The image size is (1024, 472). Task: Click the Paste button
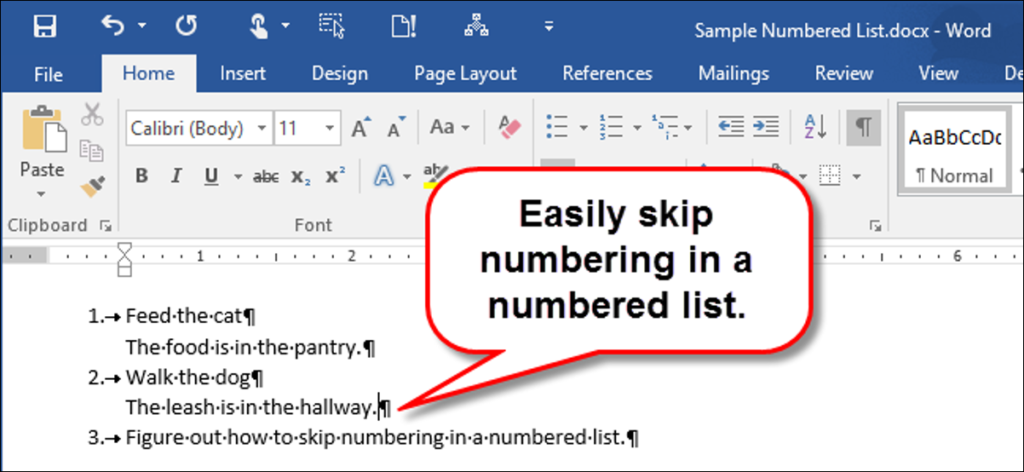tap(42, 153)
